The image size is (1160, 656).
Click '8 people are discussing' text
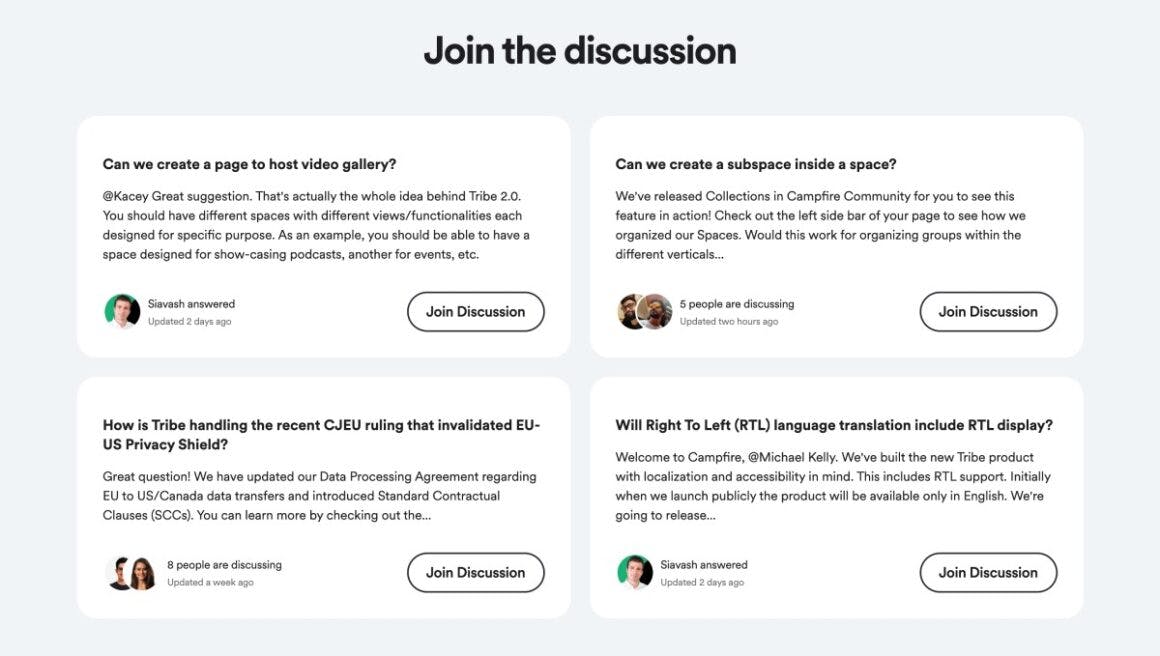(x=224, y=565)
